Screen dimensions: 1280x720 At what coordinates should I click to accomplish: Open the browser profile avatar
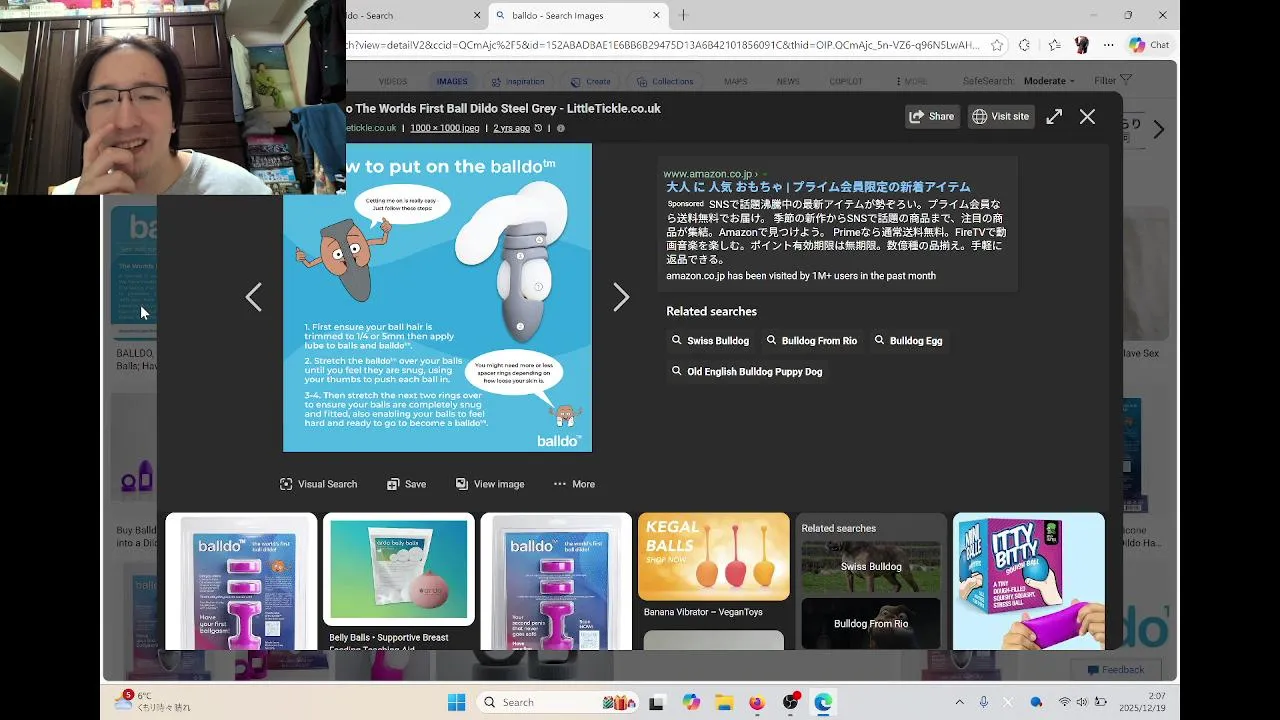[x=1081, y=45]
